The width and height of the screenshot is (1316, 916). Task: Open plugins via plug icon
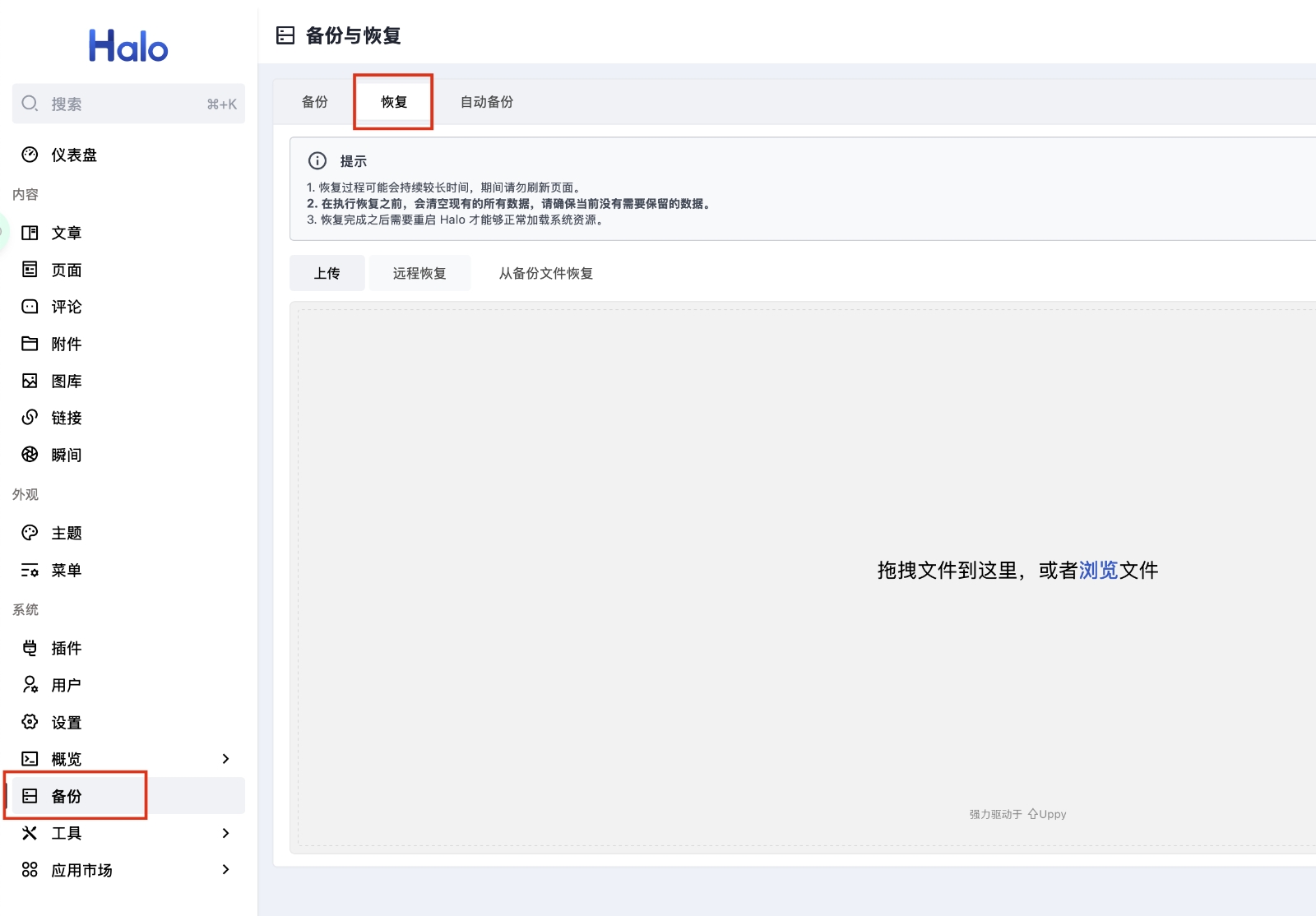pos(30,648)
